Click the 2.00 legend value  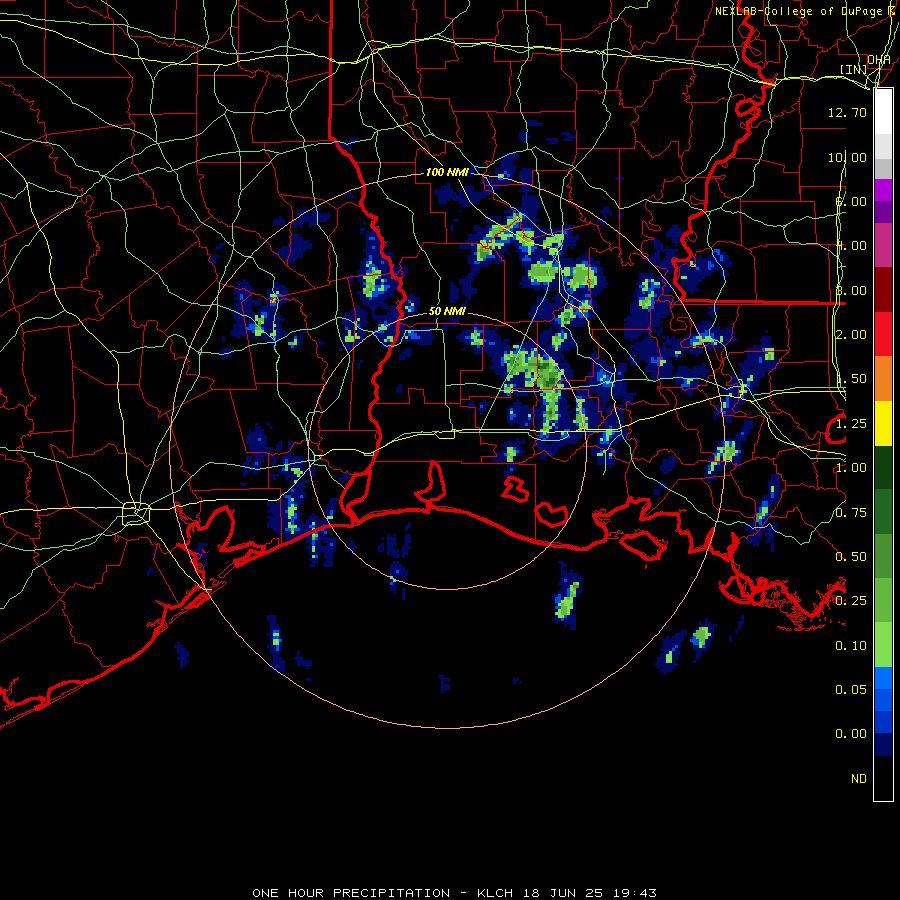tap(851, 335)
